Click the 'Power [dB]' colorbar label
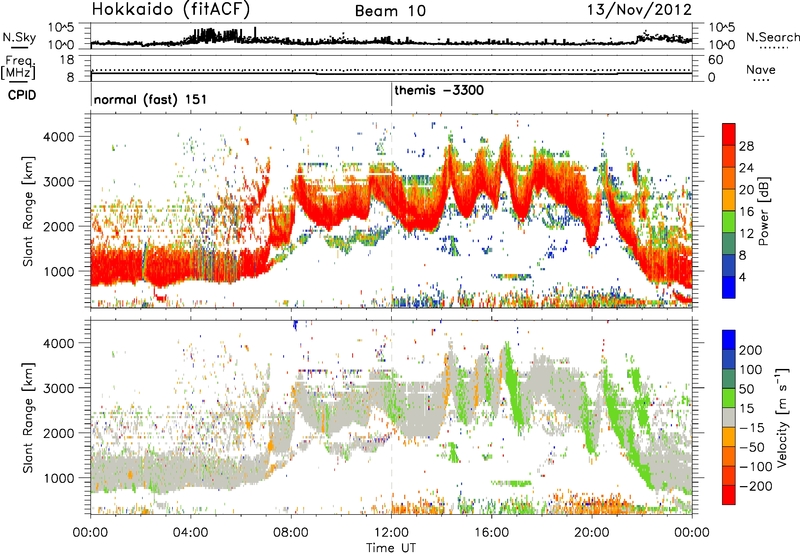 pyautogui.click(x=763, y=211)
